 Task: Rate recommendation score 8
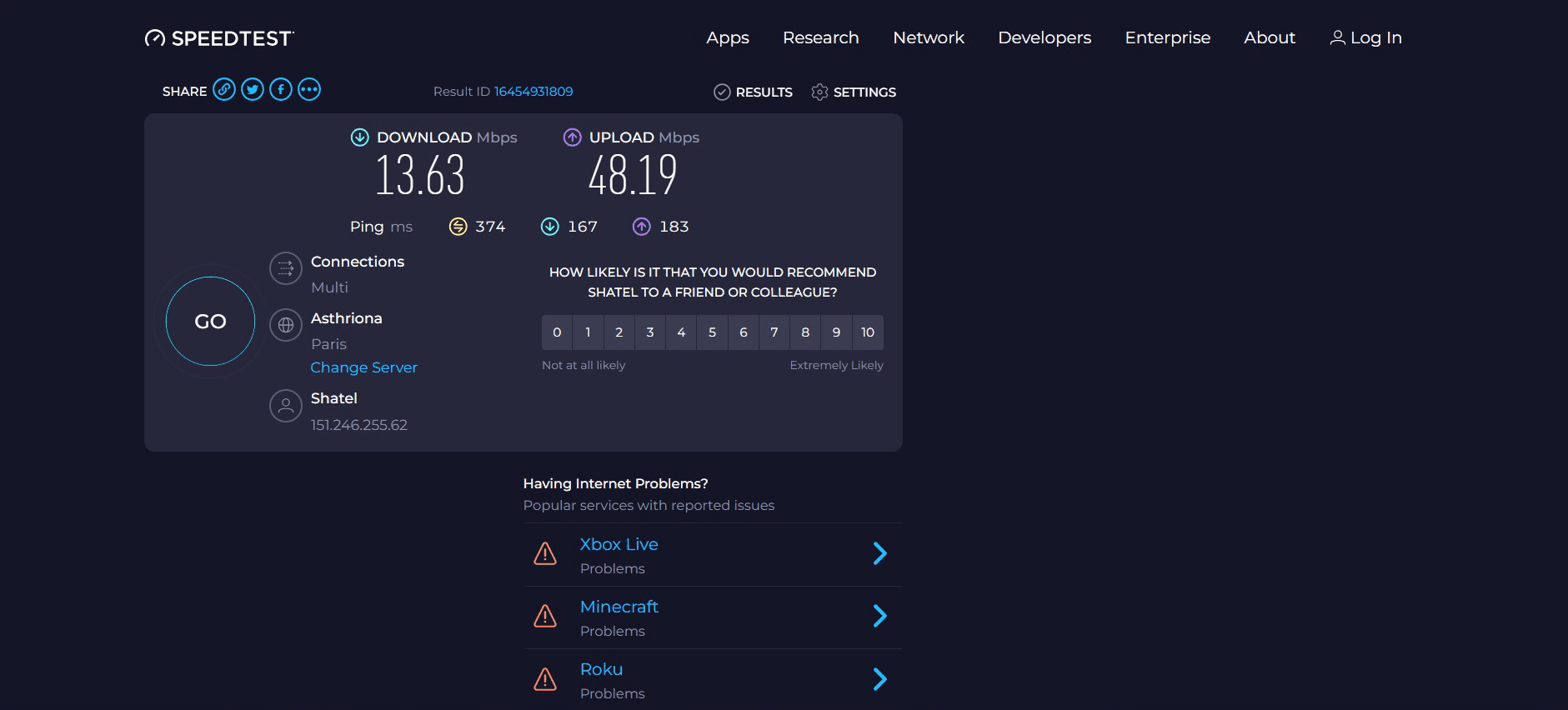coord(805,332)
